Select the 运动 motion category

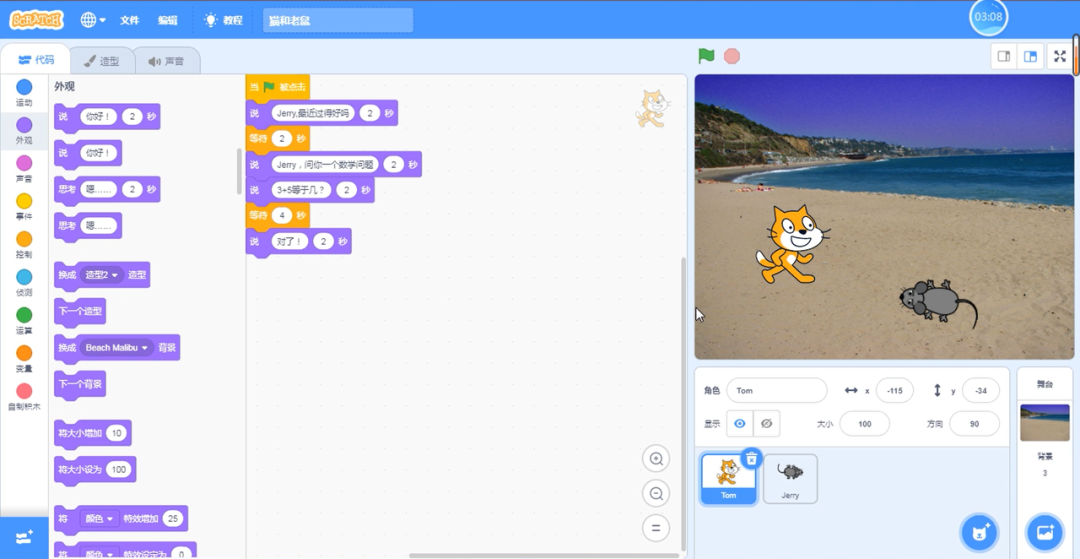24,93
